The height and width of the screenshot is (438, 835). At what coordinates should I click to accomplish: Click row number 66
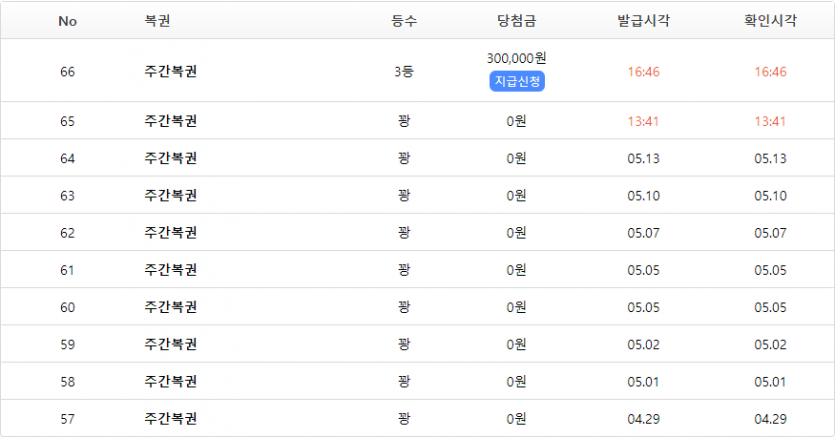pos(68,72)
